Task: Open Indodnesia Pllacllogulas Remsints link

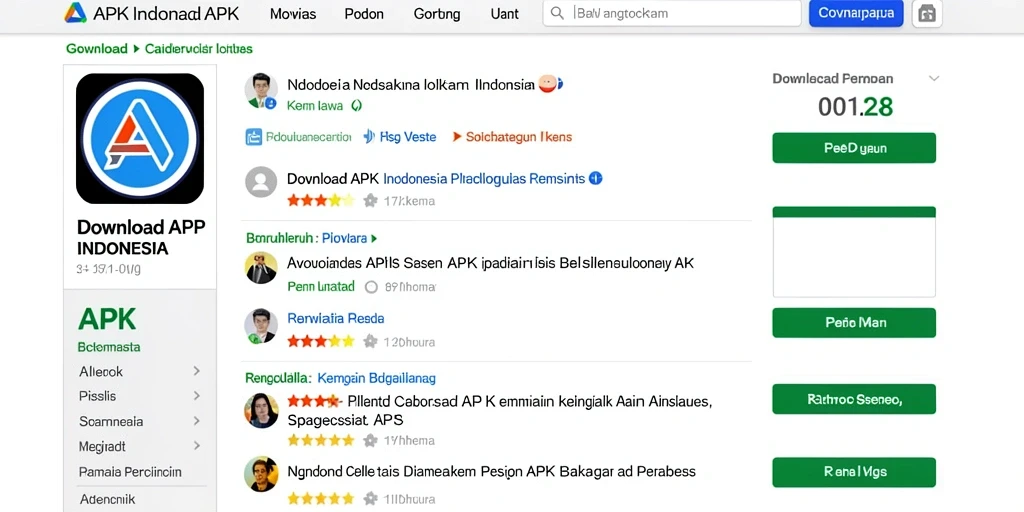Action: 484,178
